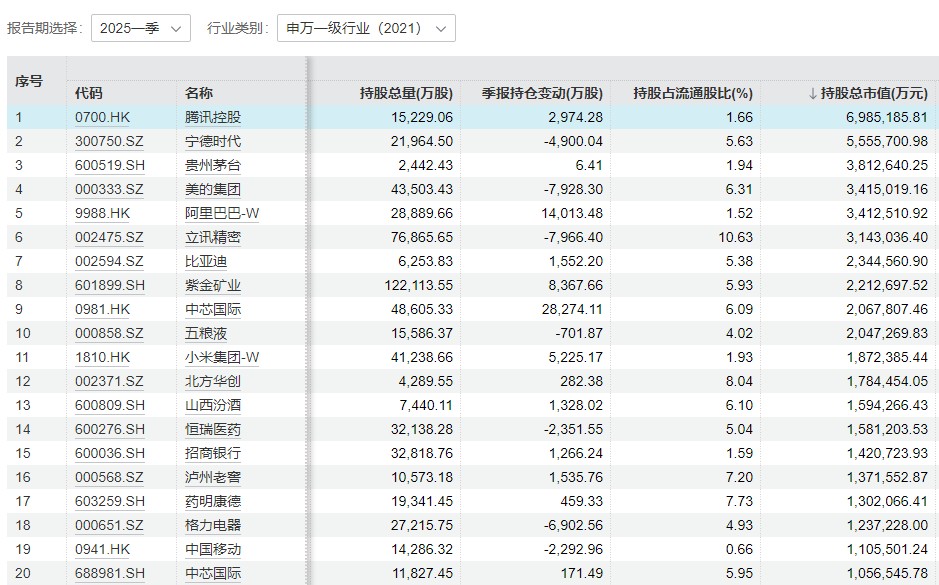Viewport: 939px width, 585px height.
Task: Select holdings cell 122,113.55
Action: (x=419, y=285)
